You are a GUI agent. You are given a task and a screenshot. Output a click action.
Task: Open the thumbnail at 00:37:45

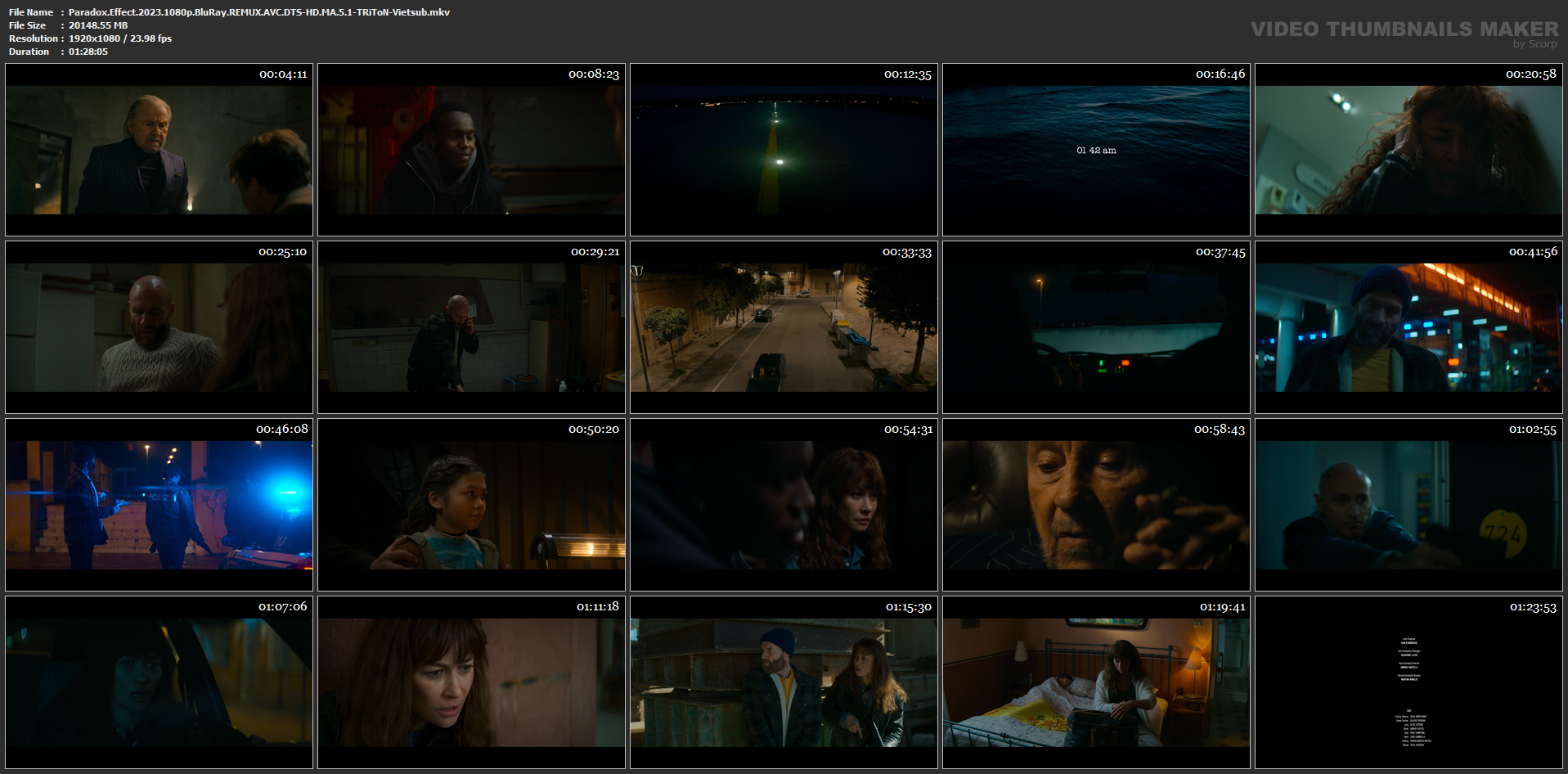point(1096,327)
